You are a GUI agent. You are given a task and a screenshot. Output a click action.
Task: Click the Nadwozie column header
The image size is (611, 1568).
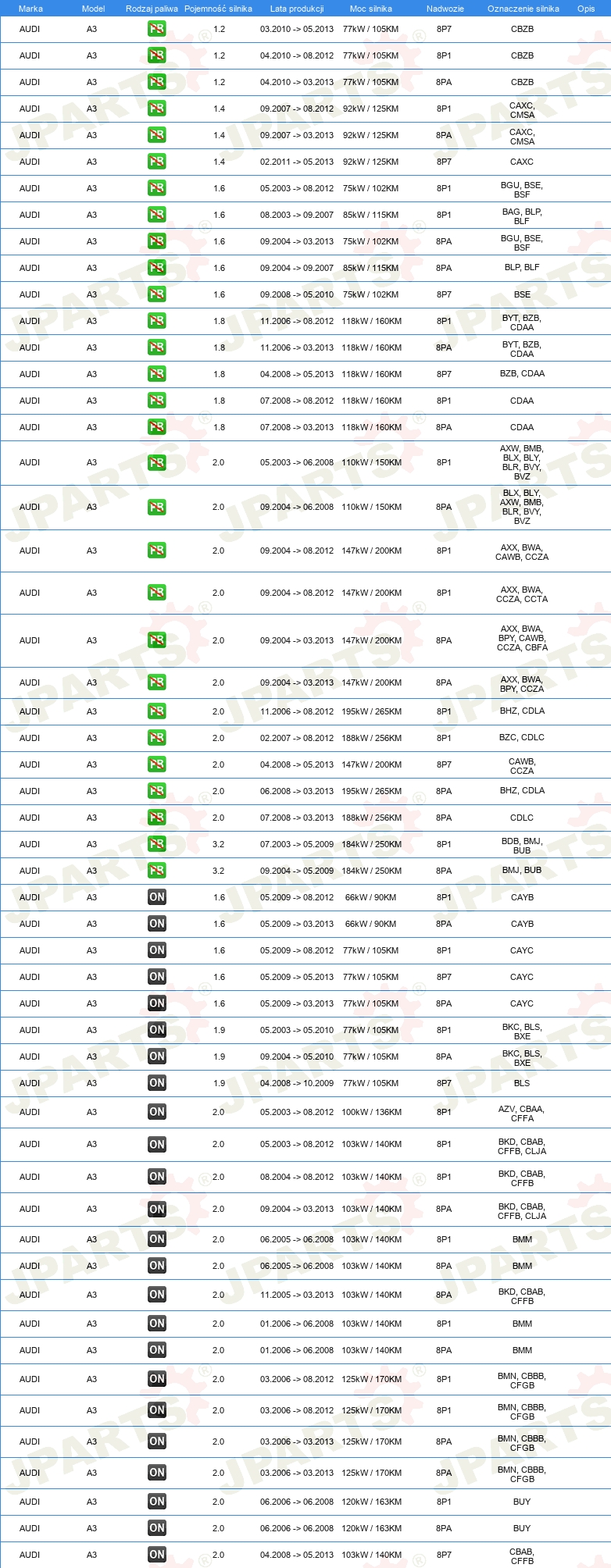(445, 9)
